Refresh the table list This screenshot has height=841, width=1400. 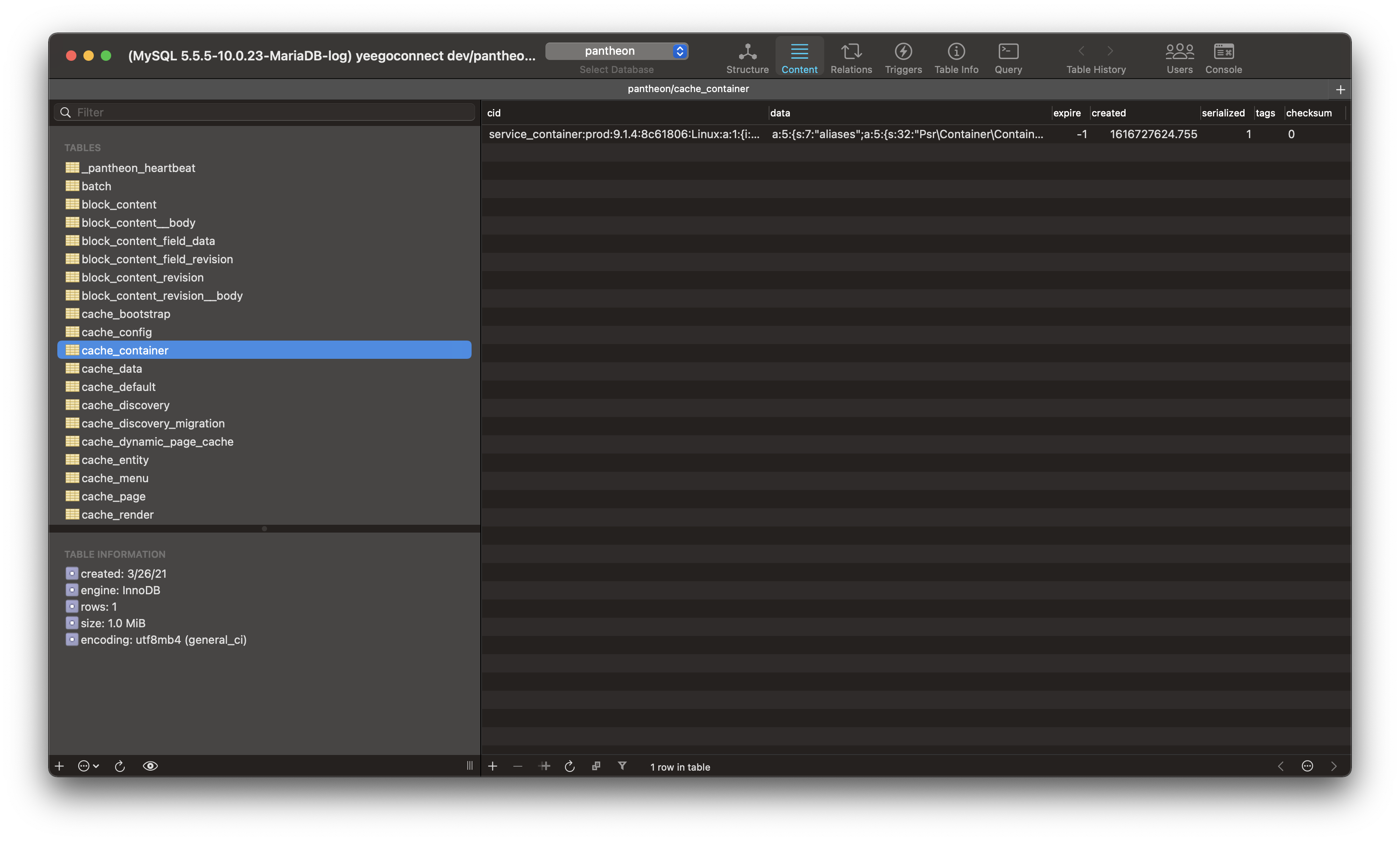[119, 765]
